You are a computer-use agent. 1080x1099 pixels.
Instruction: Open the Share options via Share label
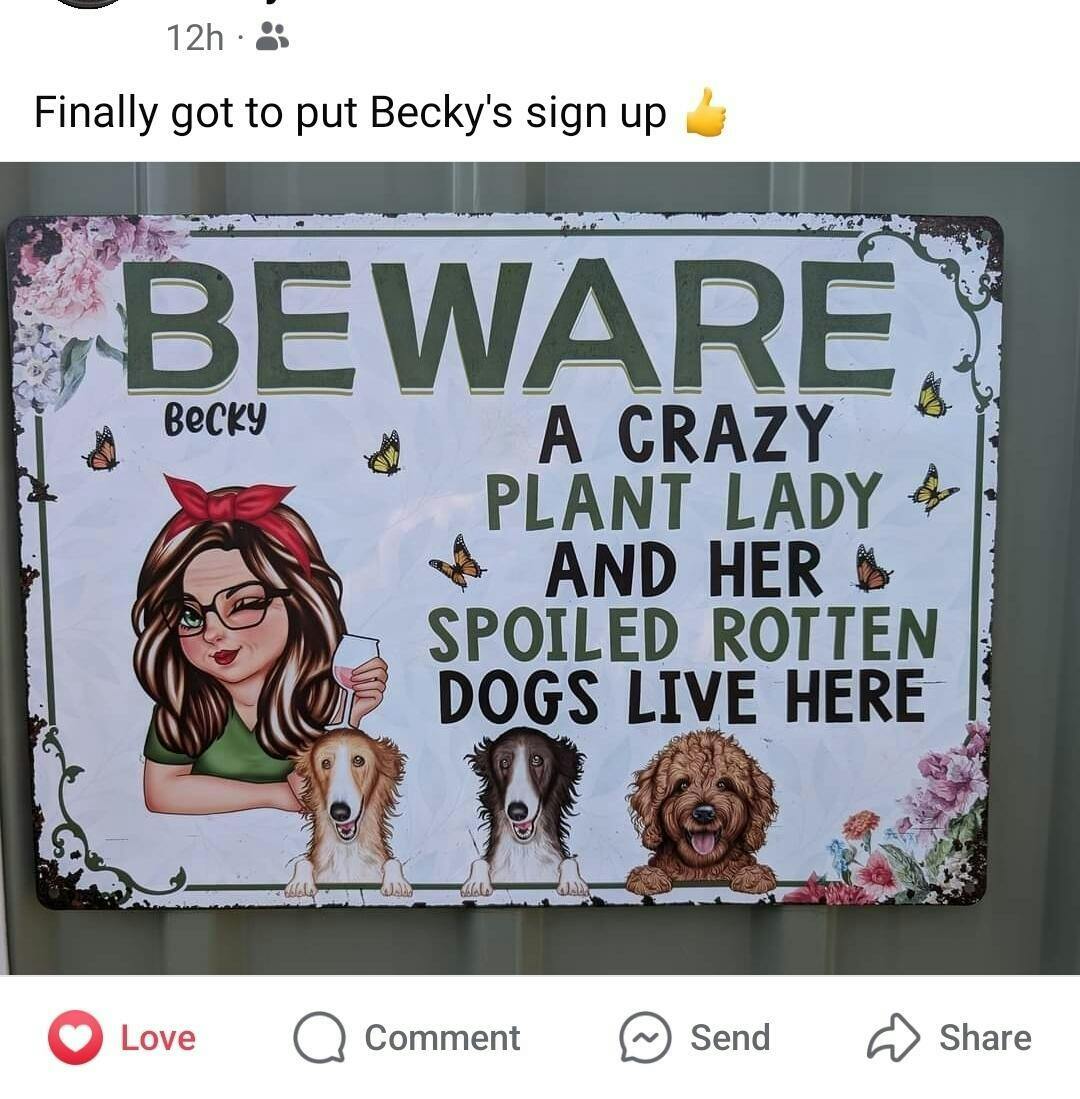click(x=985, y=1038)
